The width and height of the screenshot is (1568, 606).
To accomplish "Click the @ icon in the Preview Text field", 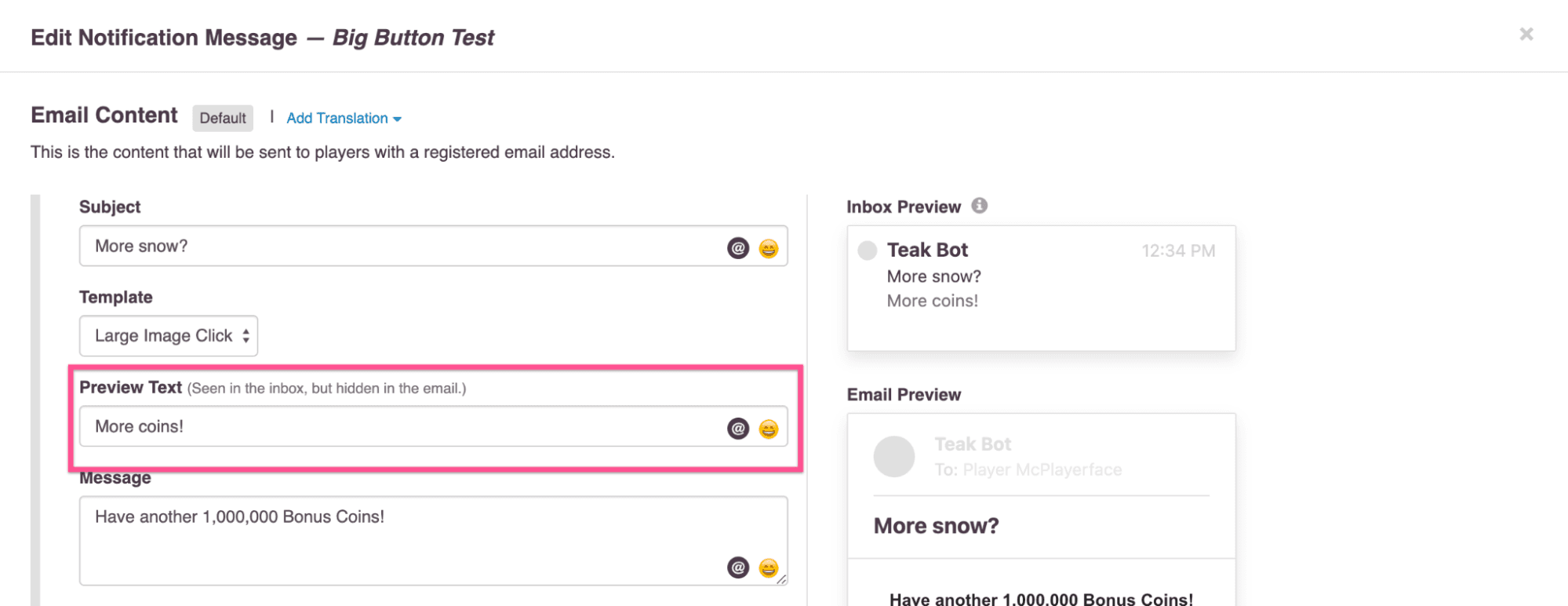I will [737, 429].
